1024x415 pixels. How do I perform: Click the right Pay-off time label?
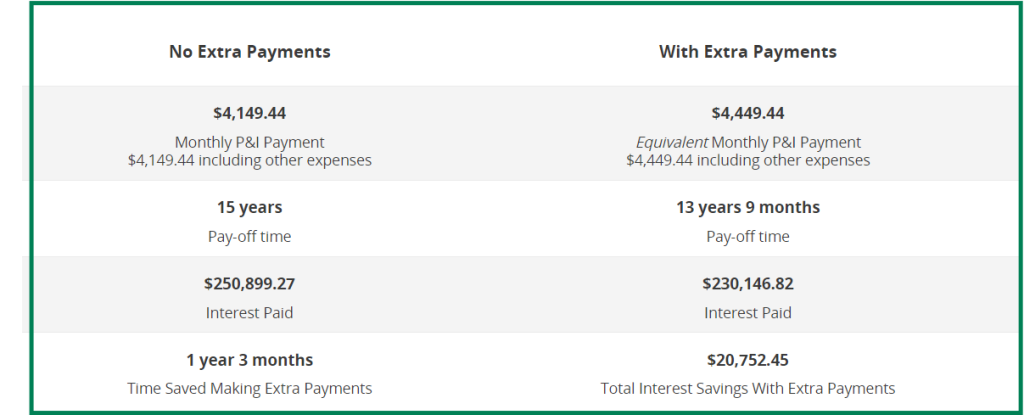click(x=747, y=237)
